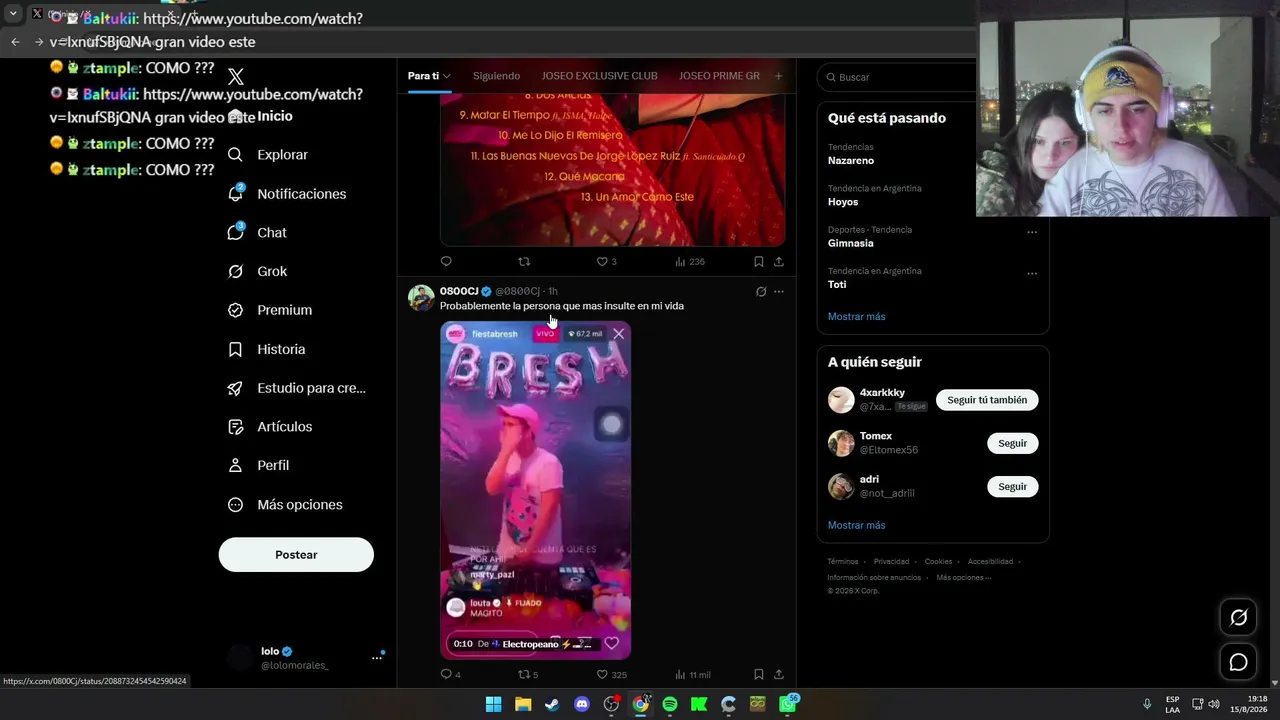Open the lolo account menu dots

click(x=377, y=657)
